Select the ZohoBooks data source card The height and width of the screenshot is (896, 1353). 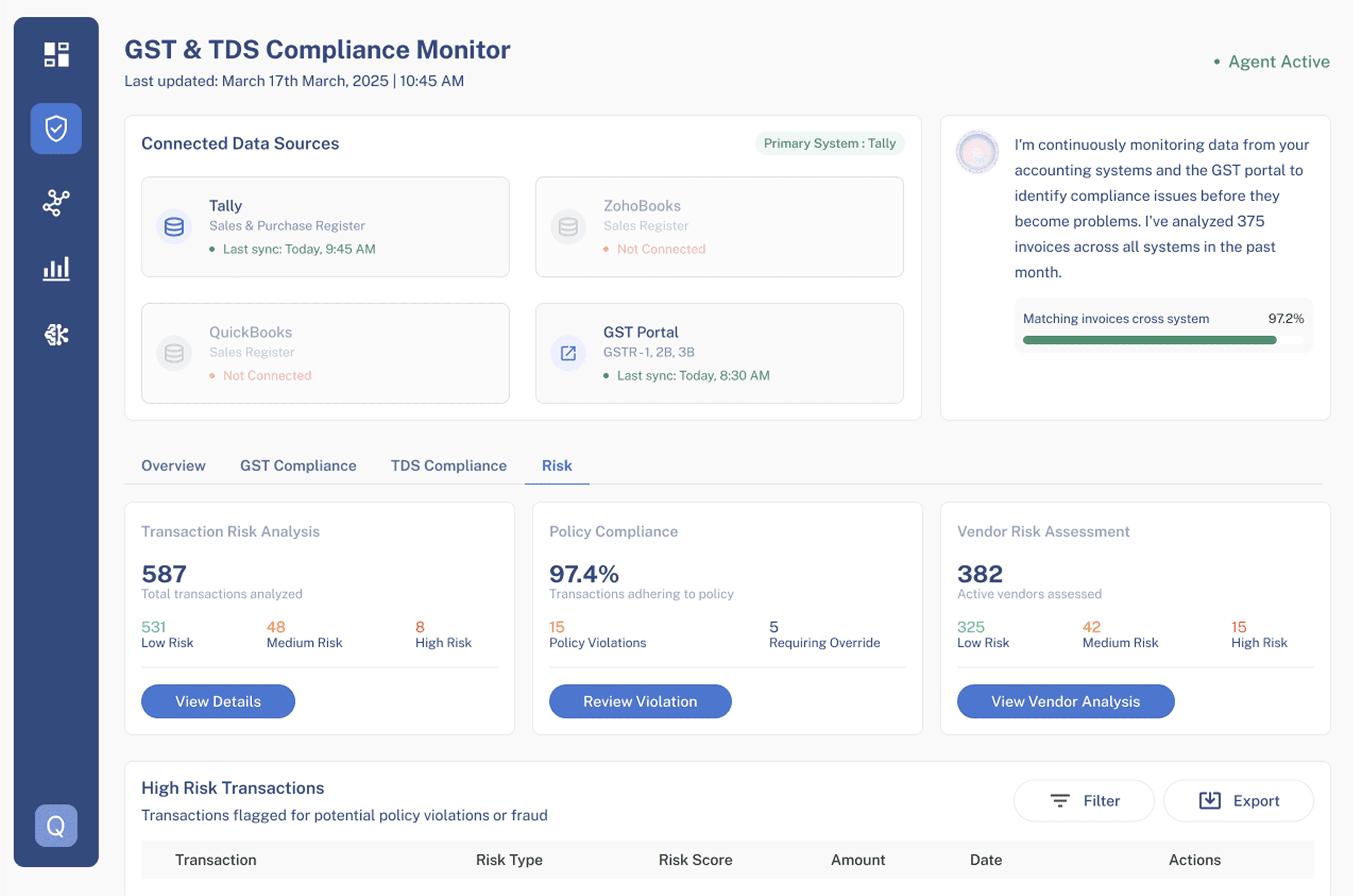pyautogui.click(x=719, y=227)
